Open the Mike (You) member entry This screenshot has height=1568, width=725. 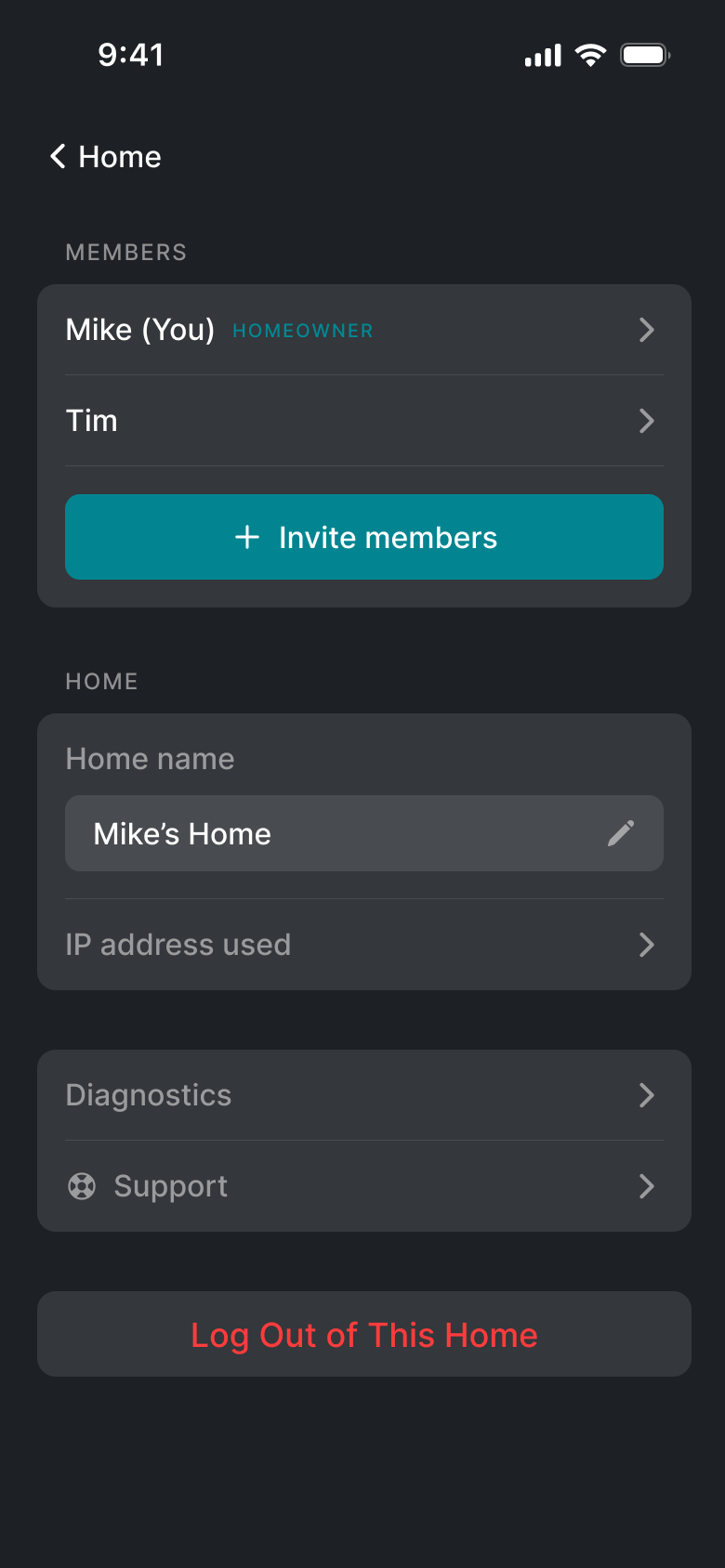140,330
